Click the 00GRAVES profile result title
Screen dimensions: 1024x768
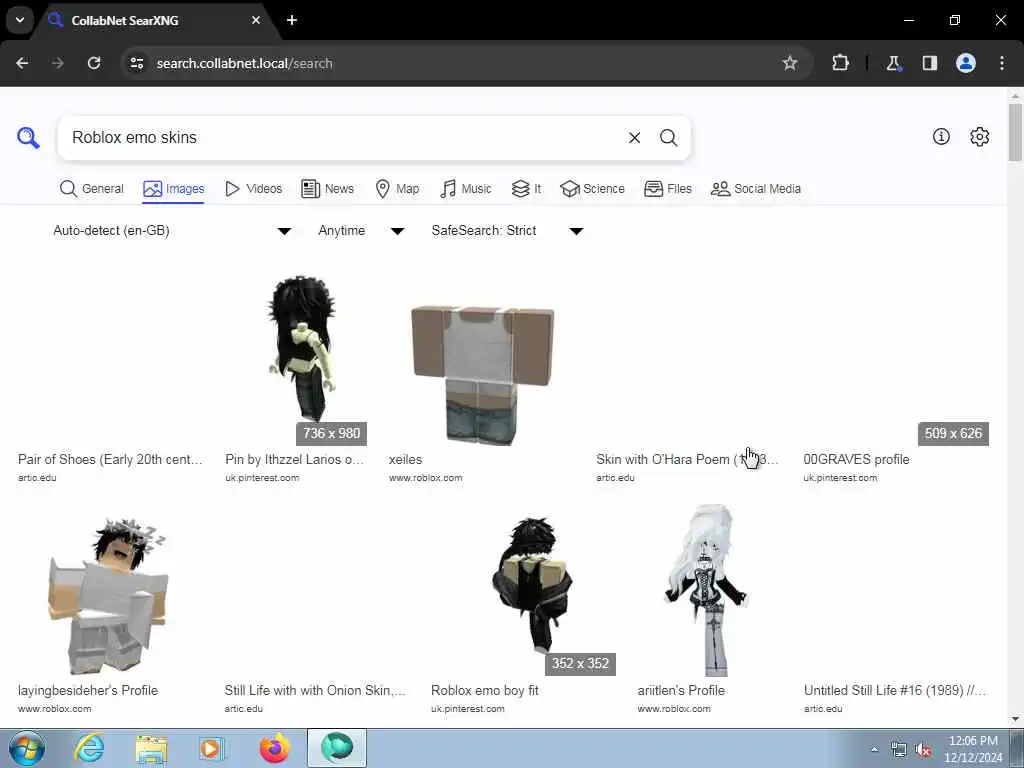(x=856, y=459)
